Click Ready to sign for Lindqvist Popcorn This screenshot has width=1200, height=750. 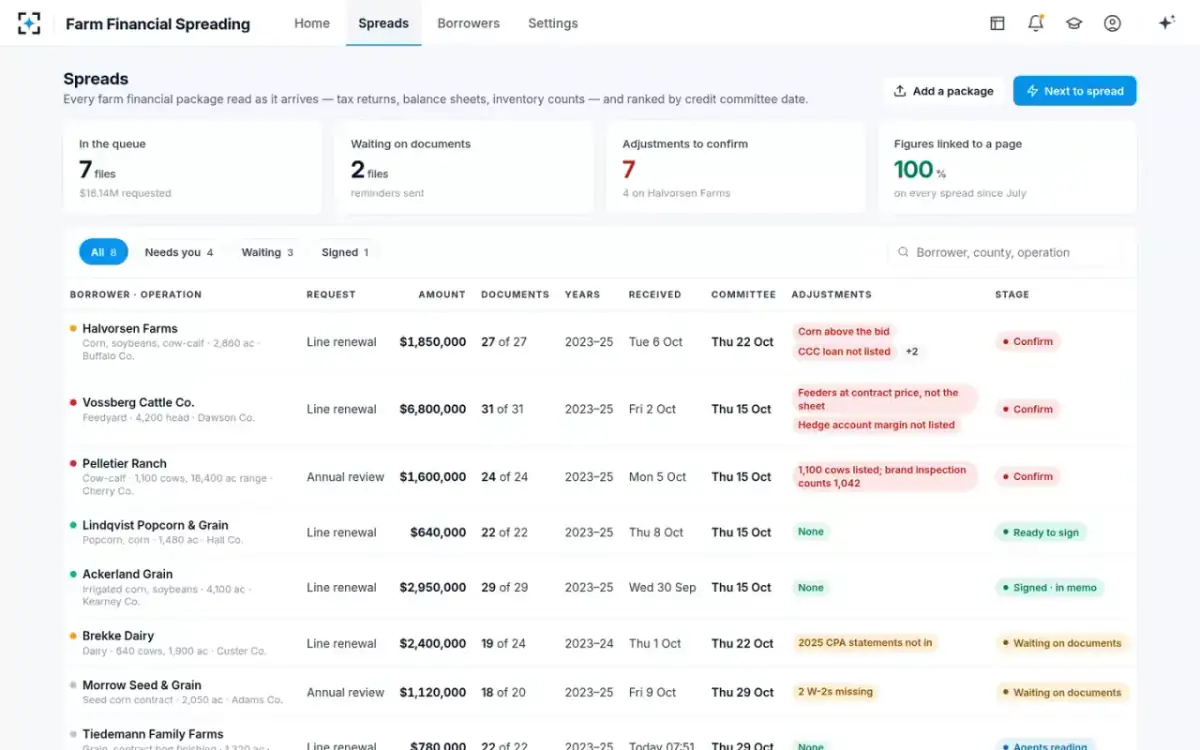coord(1040,533)
